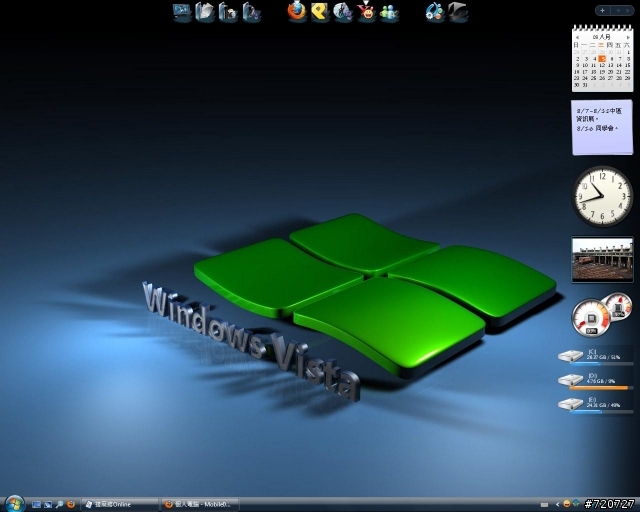Open the dark recycle bin icon at dock end
This screenshot has height=512, width=640.
[458, 11]
